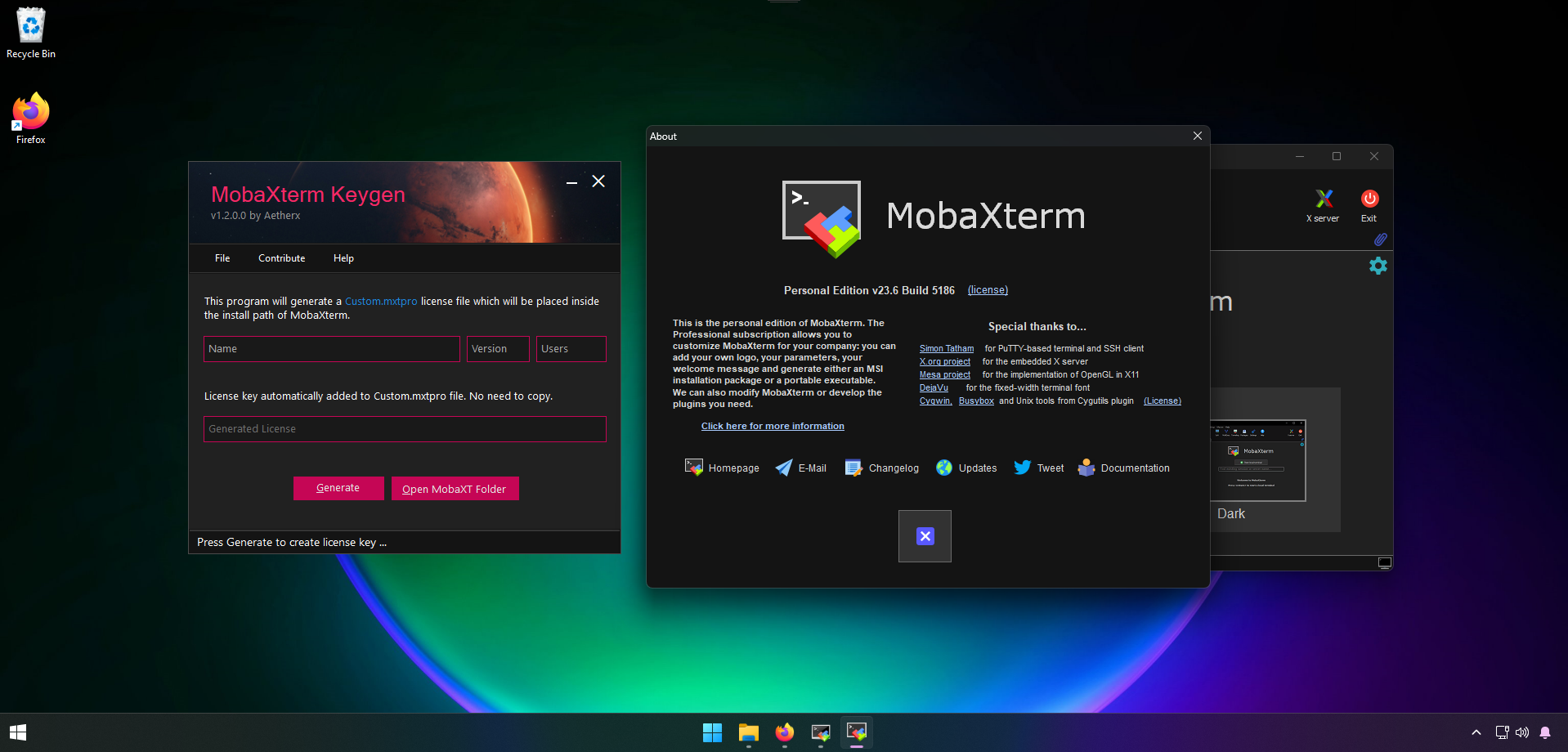The height and width of the screenshot is (752, 1568).
Task: Open the Custom.mxtpro link in Keygen
Action: pos(381,302)
